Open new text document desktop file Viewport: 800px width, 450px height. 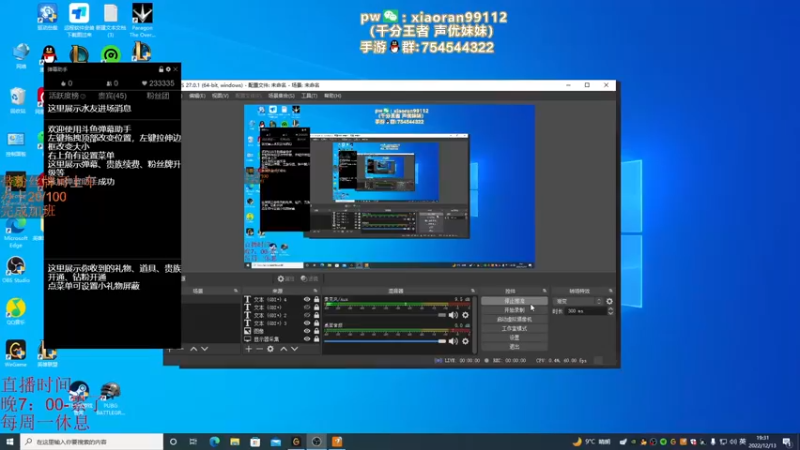pos(110,19)
